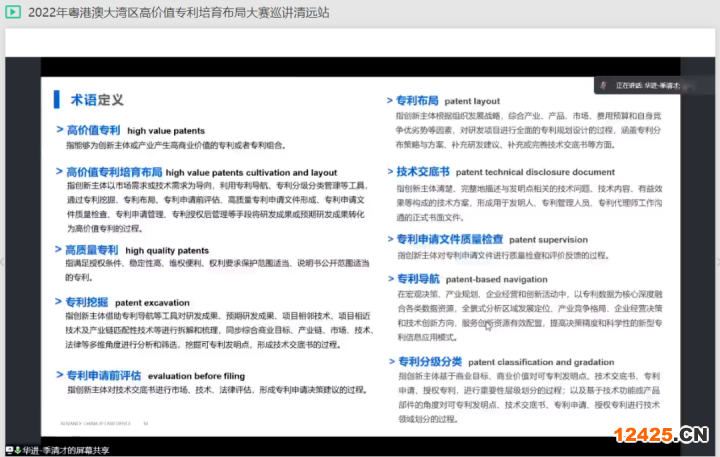Click the screen-share monitor icon at bottom left
Viewport: 720px width, 457px height.
click(8, 449)
